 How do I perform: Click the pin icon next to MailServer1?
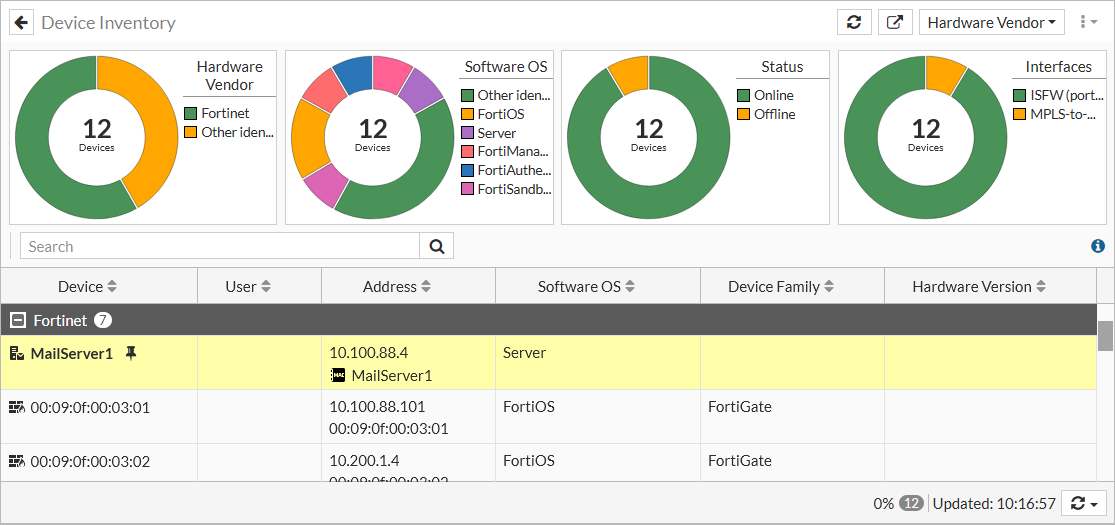pyautogui.click(x=130, y=353)
